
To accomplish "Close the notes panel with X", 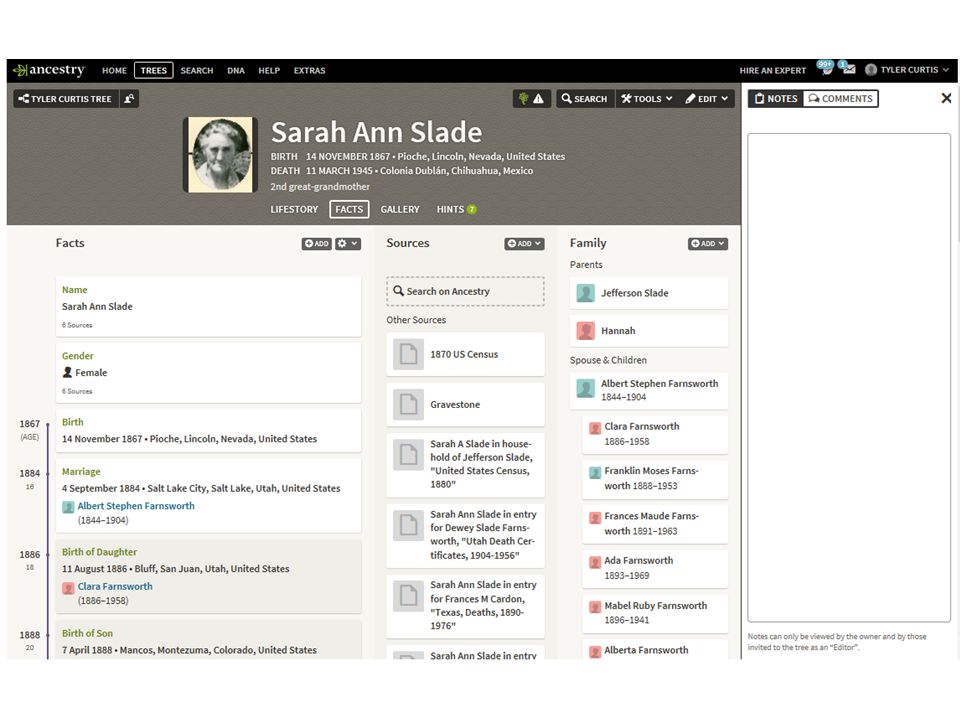I will (946, 98).
